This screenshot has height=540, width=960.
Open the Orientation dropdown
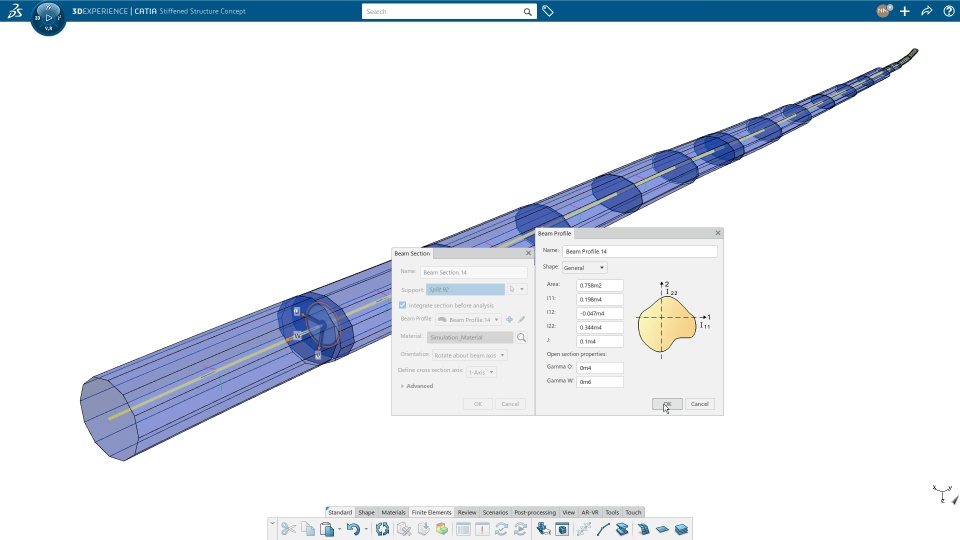point(470,355)
